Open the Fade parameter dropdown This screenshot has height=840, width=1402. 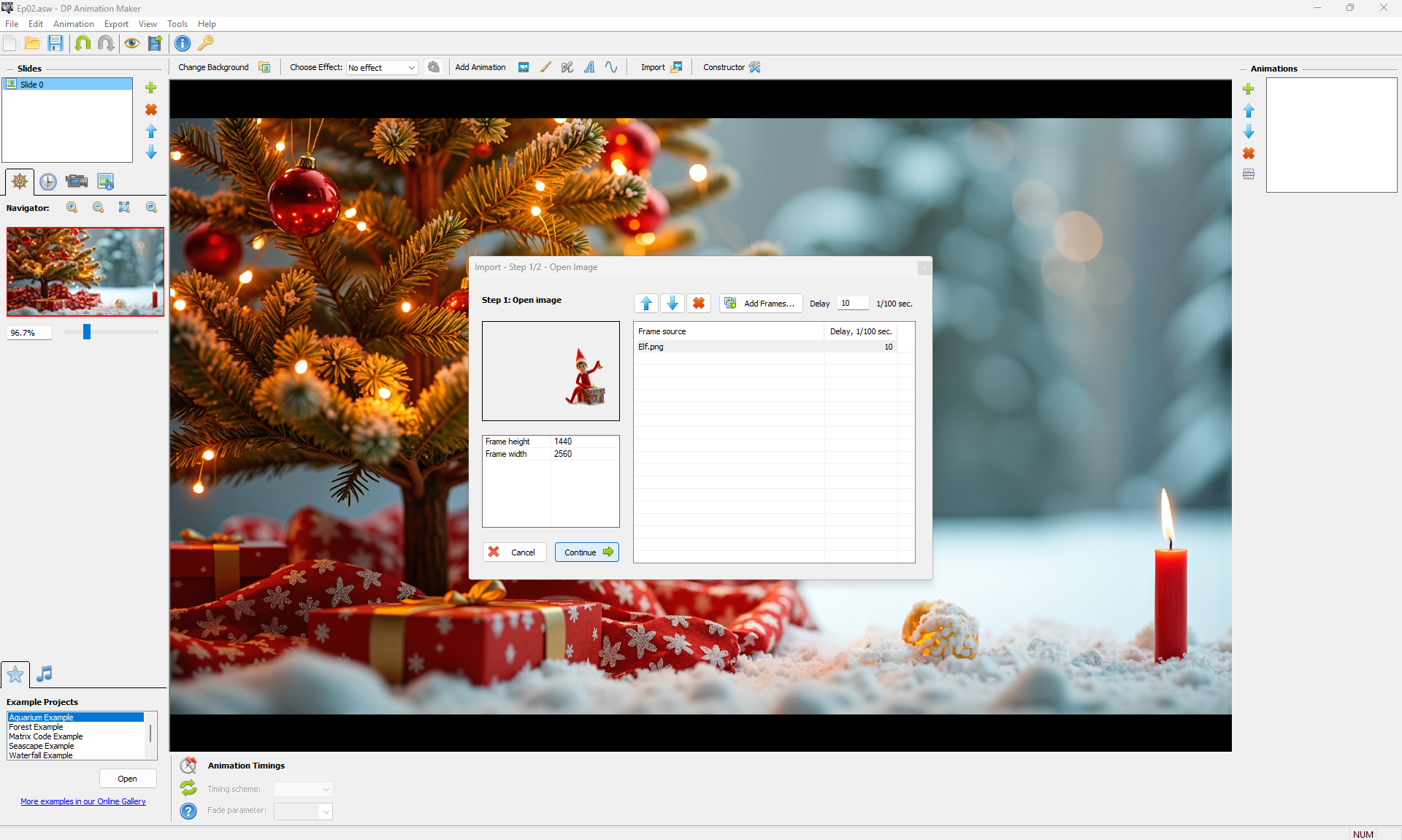pos(326,812)
